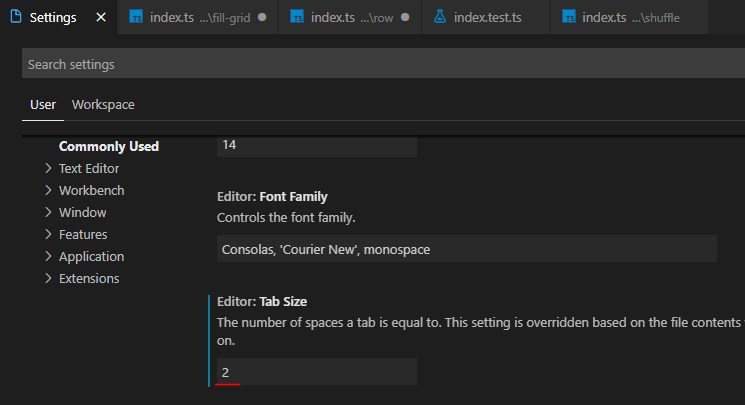
Task: Expand the Text Editor chevron
Action: 48,168
